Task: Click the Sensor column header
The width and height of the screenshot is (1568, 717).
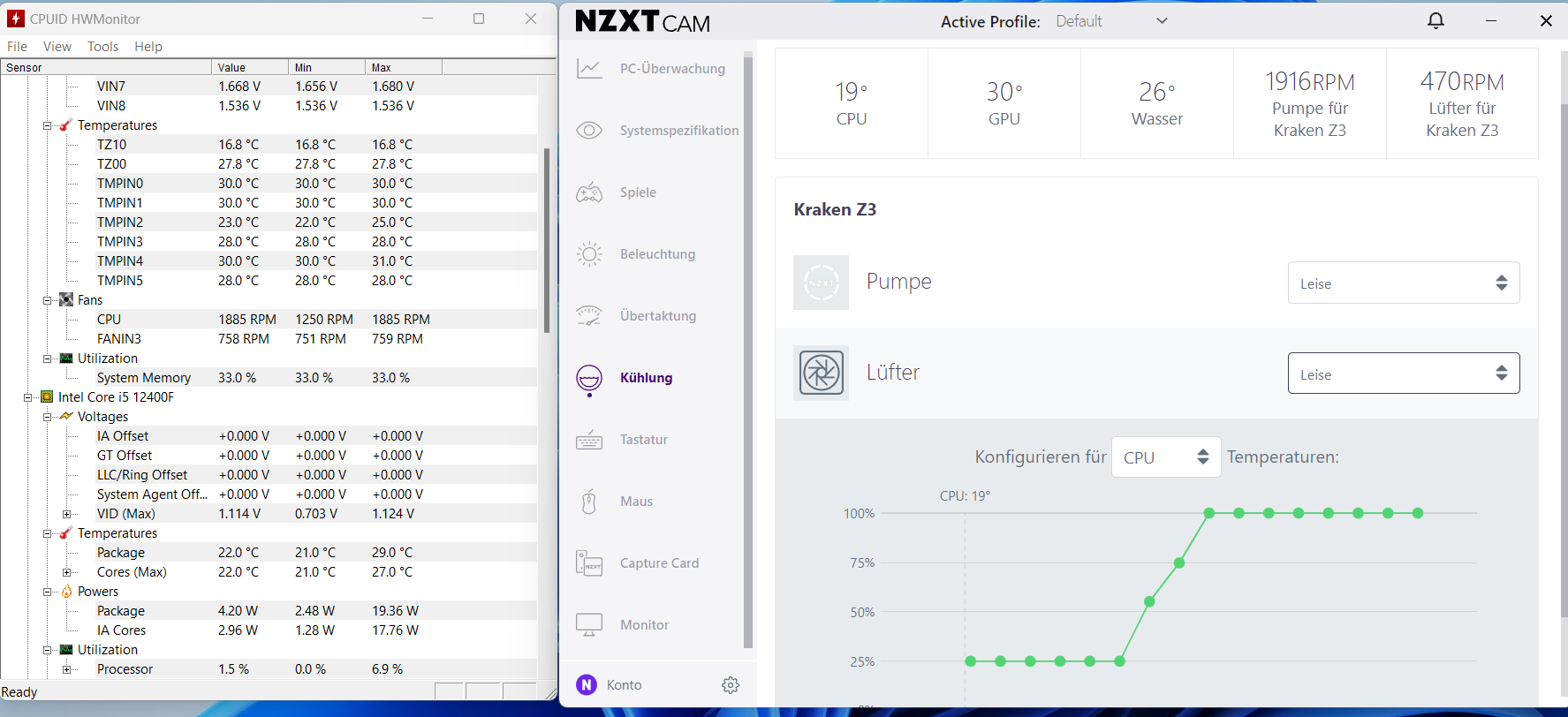Action: point(106,67)
